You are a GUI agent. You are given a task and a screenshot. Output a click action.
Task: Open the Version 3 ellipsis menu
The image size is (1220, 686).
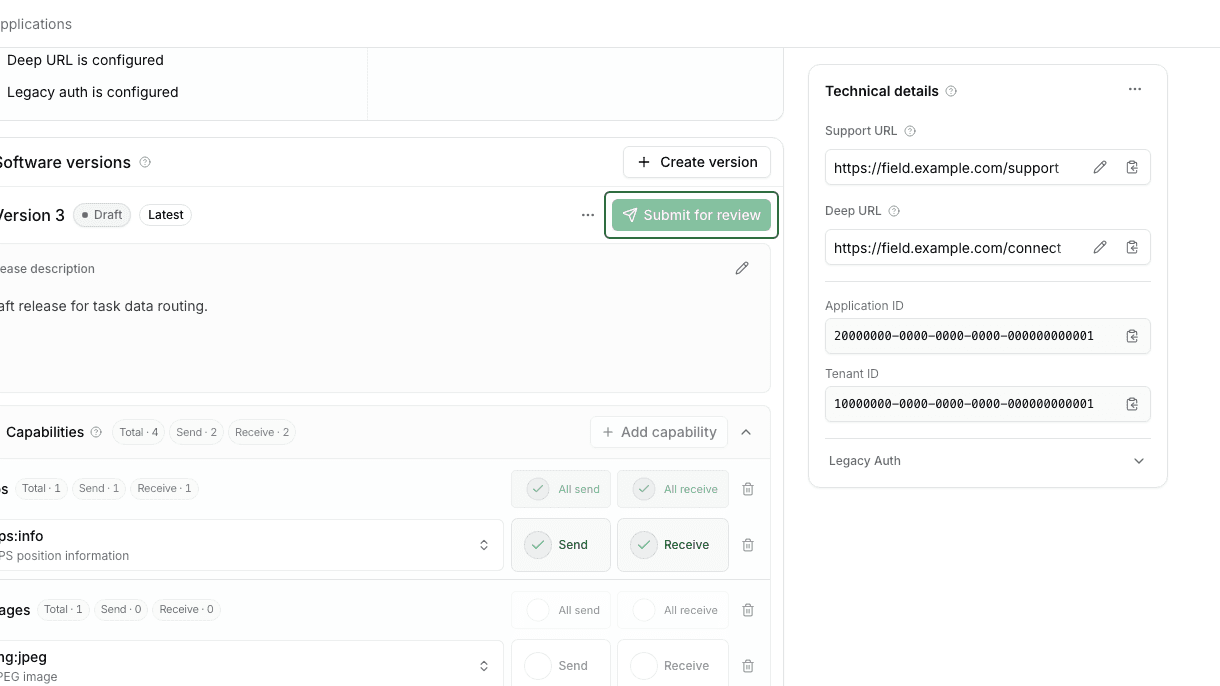(588, 215)
